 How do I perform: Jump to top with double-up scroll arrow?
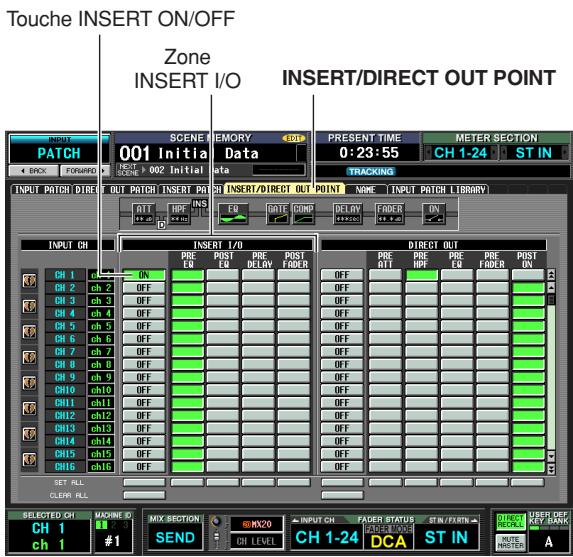click(551, 275)
